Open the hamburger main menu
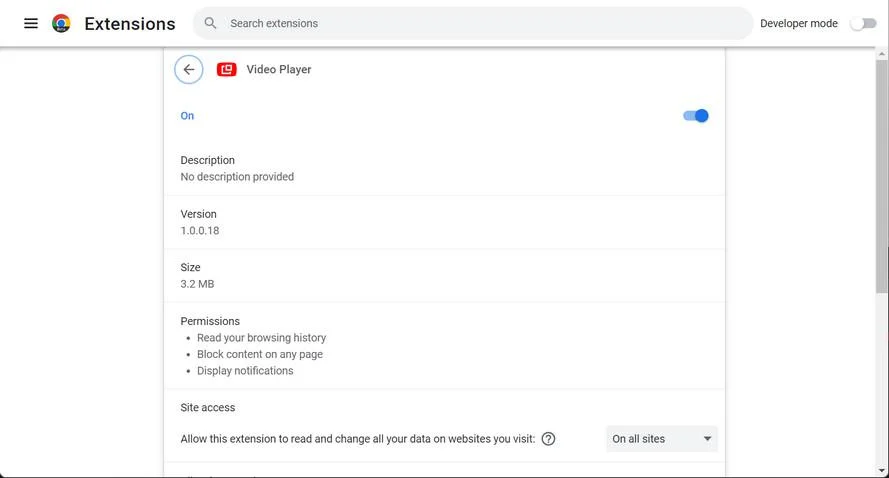The height and width of the screenshot is (478, 889). pos(31,23)
